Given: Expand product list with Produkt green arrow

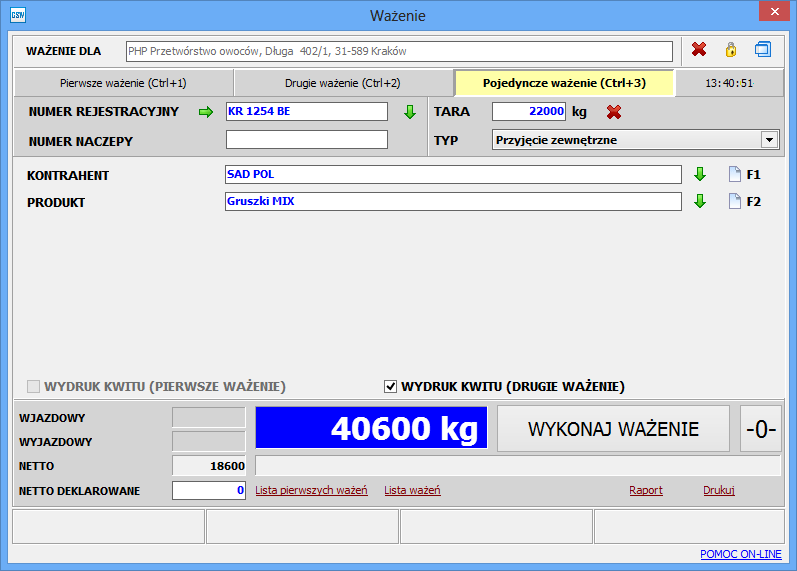Looking at the screenshot, I should point(700,202).
